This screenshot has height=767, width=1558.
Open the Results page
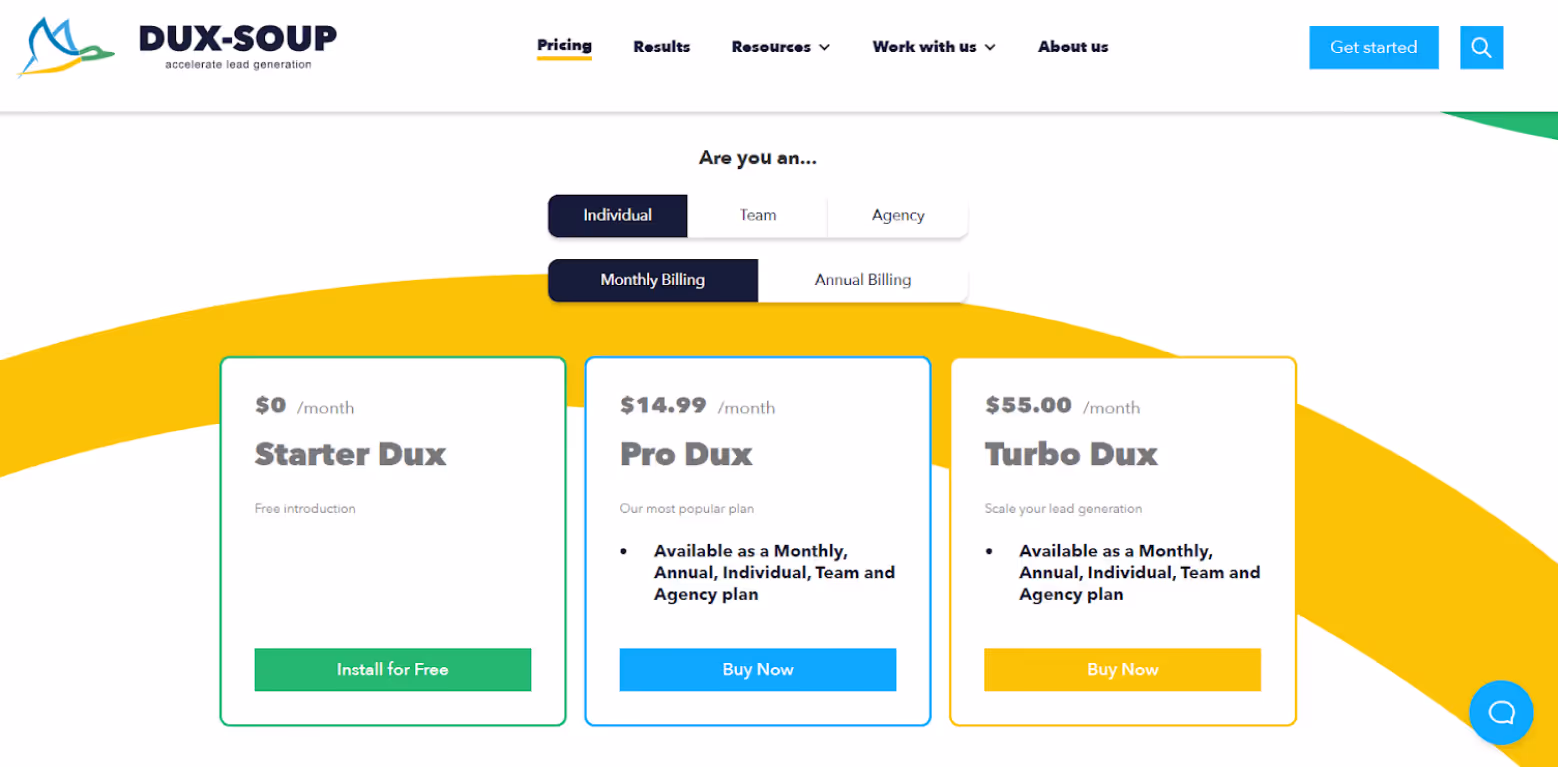(661, 46)
